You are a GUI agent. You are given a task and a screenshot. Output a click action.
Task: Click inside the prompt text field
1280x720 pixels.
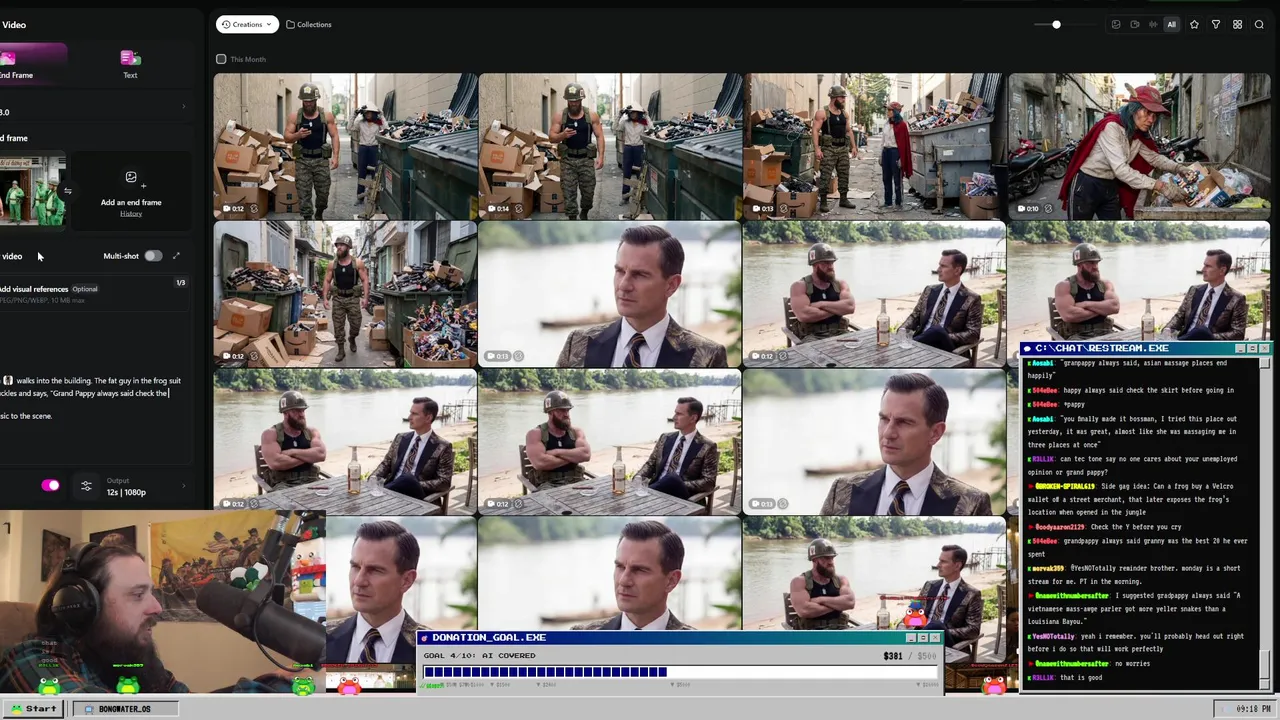pos(95,398)
